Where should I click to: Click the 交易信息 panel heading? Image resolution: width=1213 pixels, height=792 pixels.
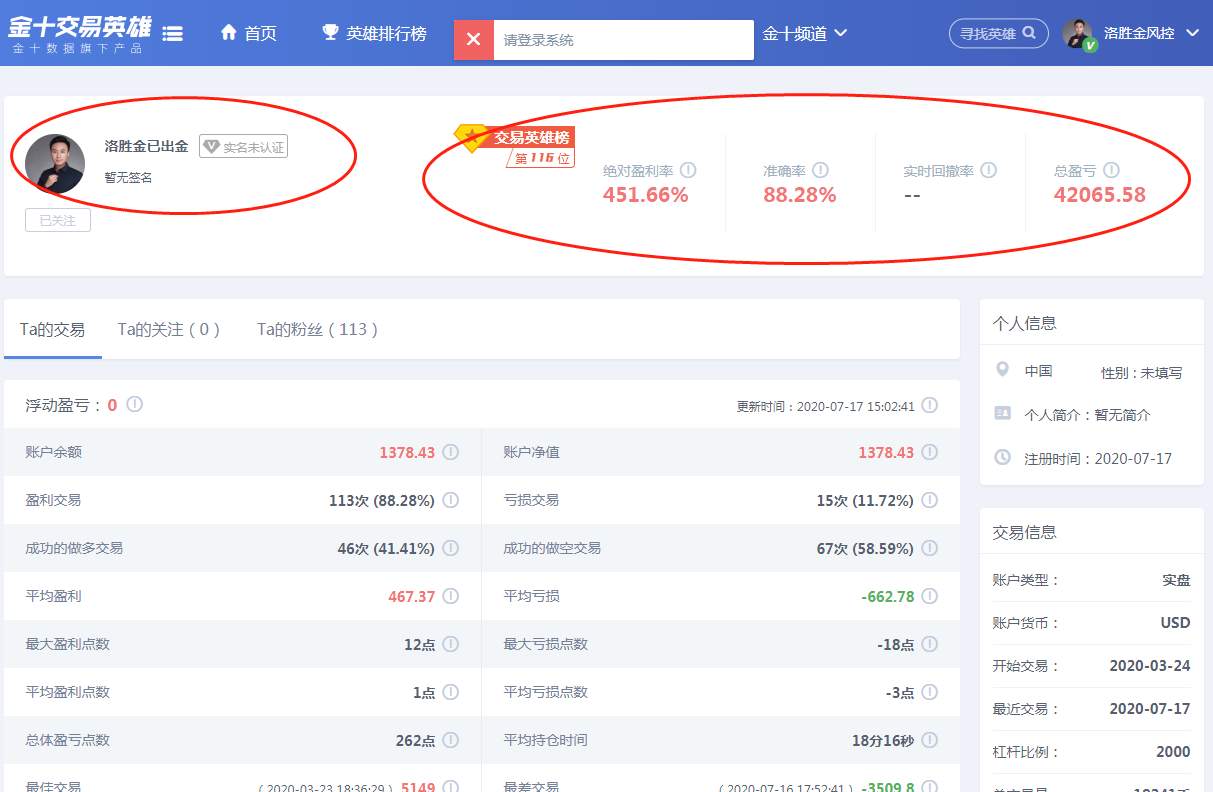pyautogui.click(x=1025, y=532)
